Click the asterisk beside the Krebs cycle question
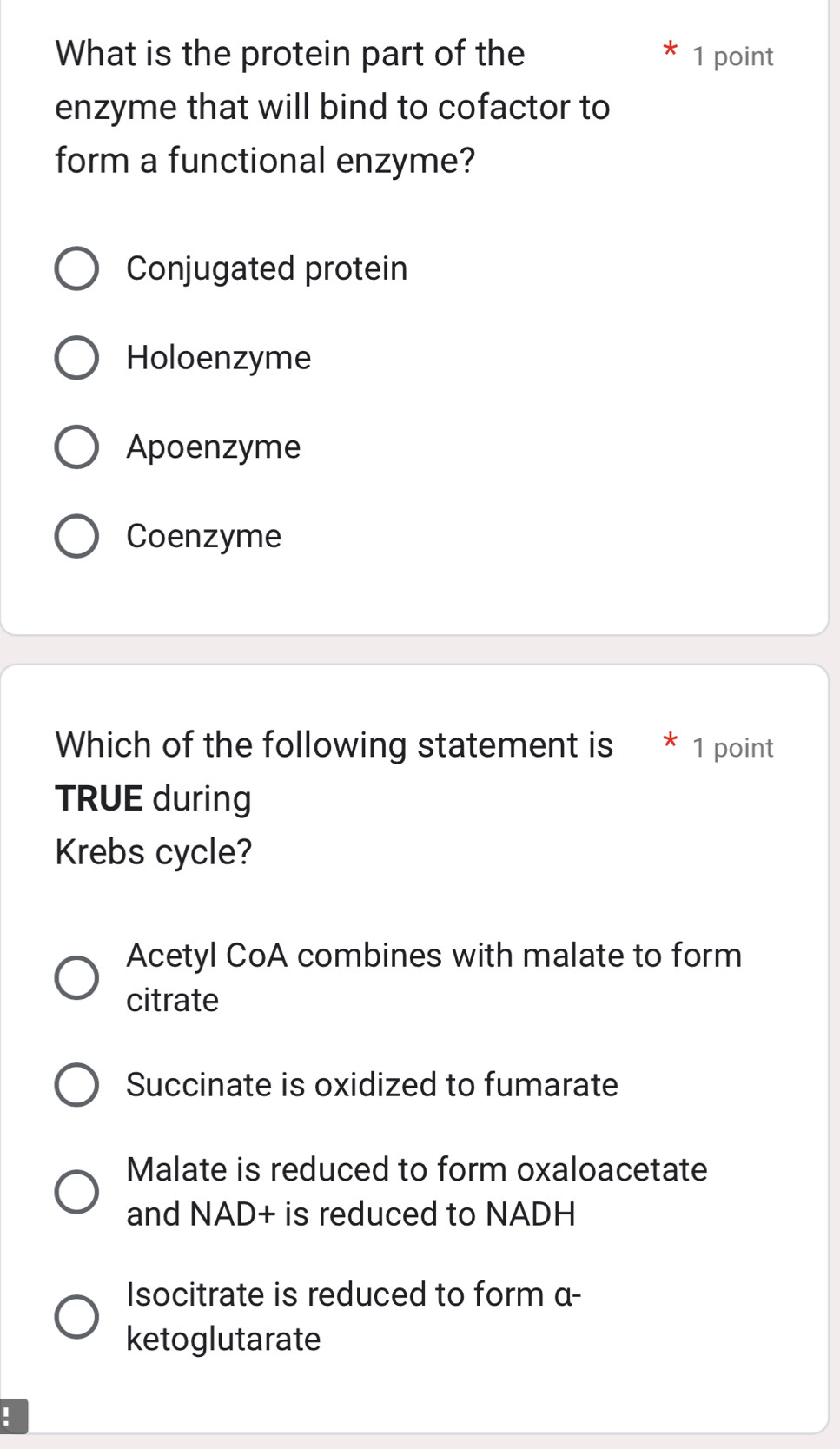 (671, 744)
